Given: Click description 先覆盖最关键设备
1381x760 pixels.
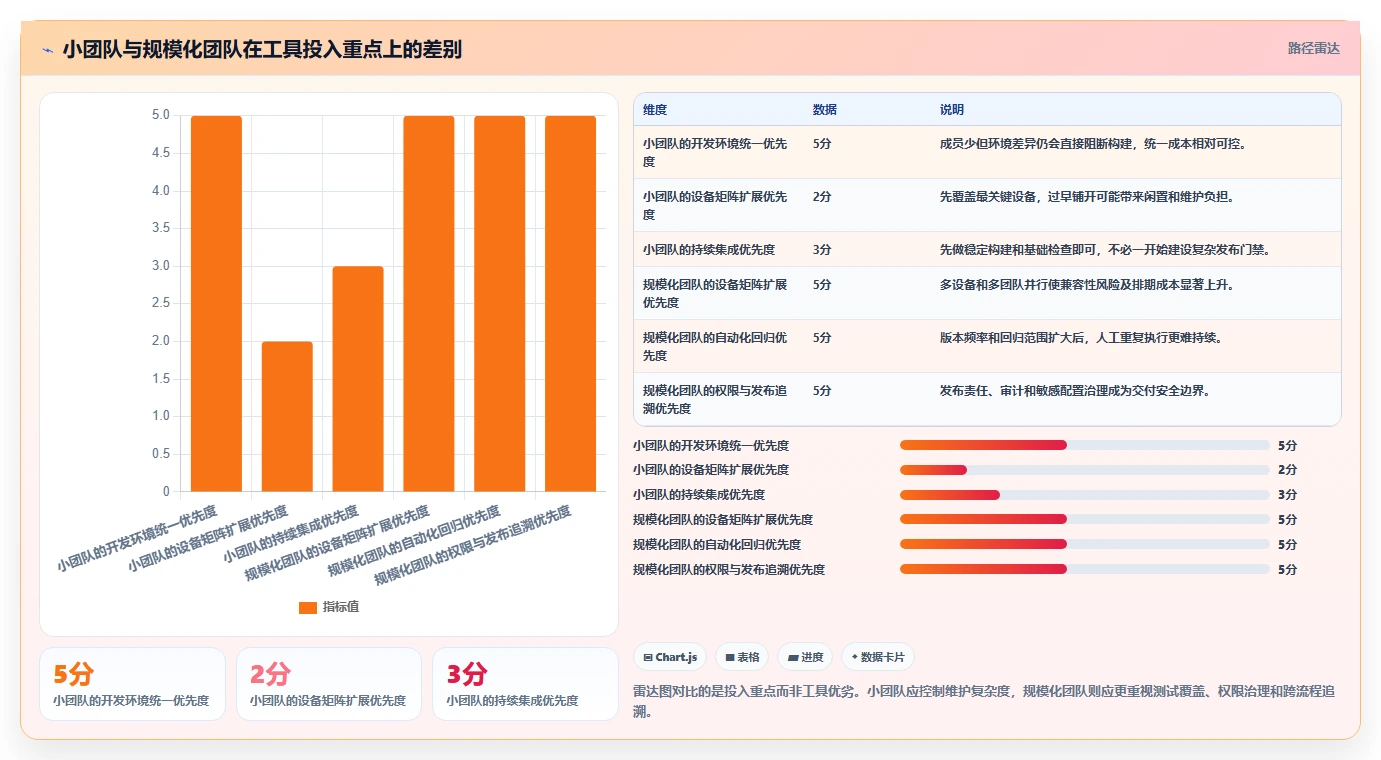Looking at the screenshot, I should (x=1087, y=196).
